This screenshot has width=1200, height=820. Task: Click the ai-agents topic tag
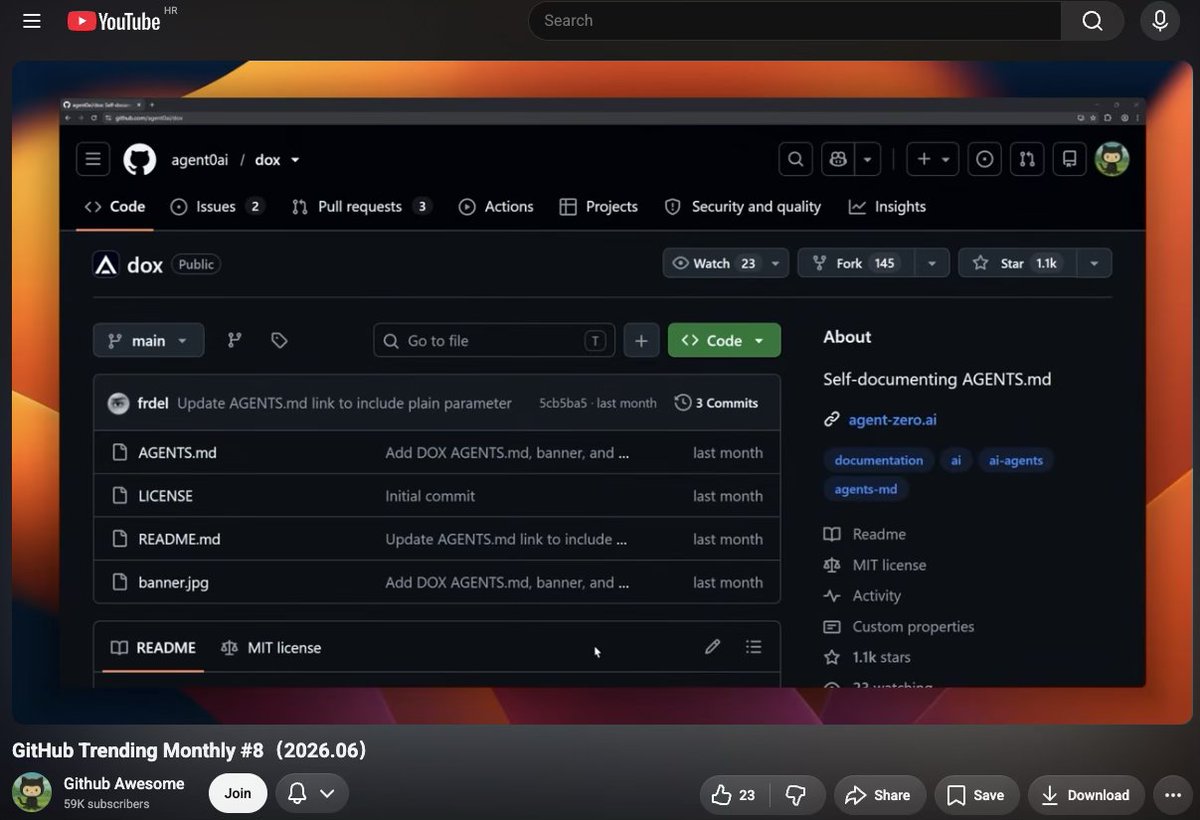[x=1015, y=460]
